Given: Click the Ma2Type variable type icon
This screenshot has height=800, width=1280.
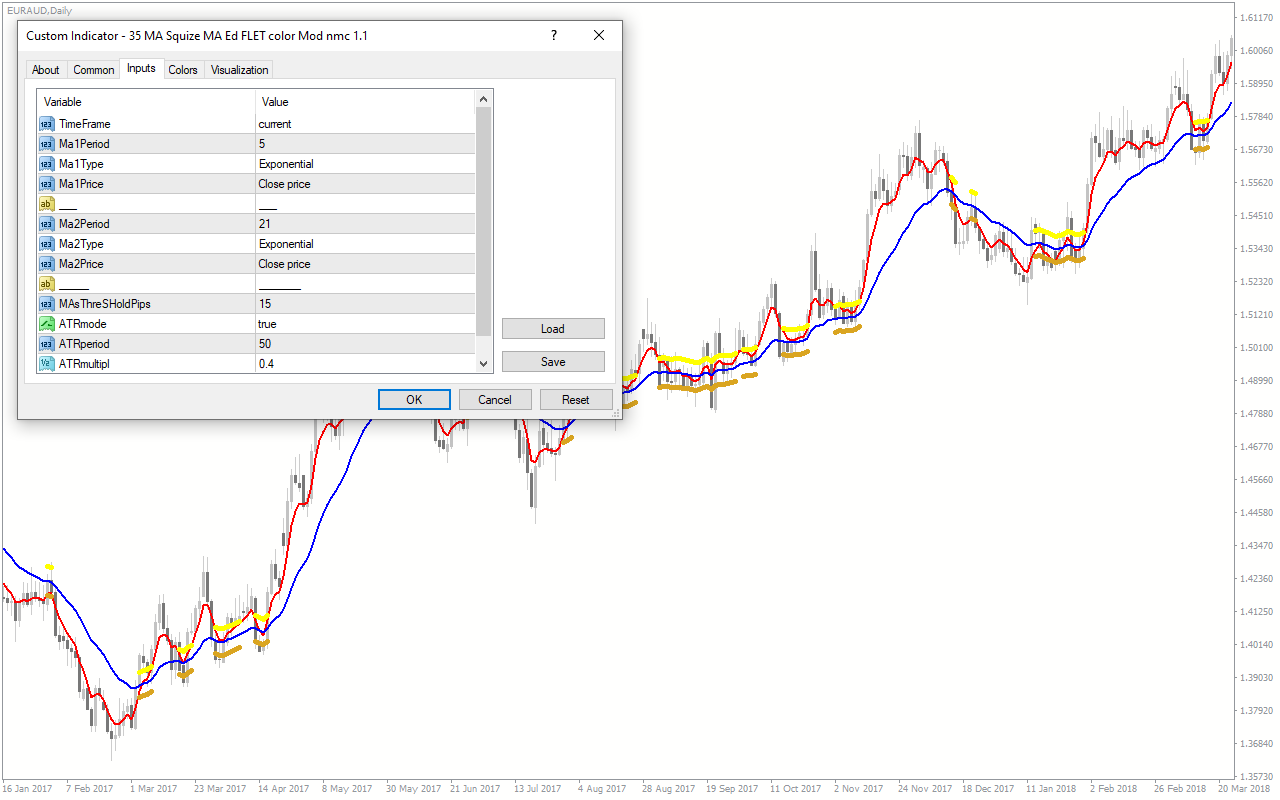Looking at the screenshot, I should pyautogui.click(x=47, y=244).
